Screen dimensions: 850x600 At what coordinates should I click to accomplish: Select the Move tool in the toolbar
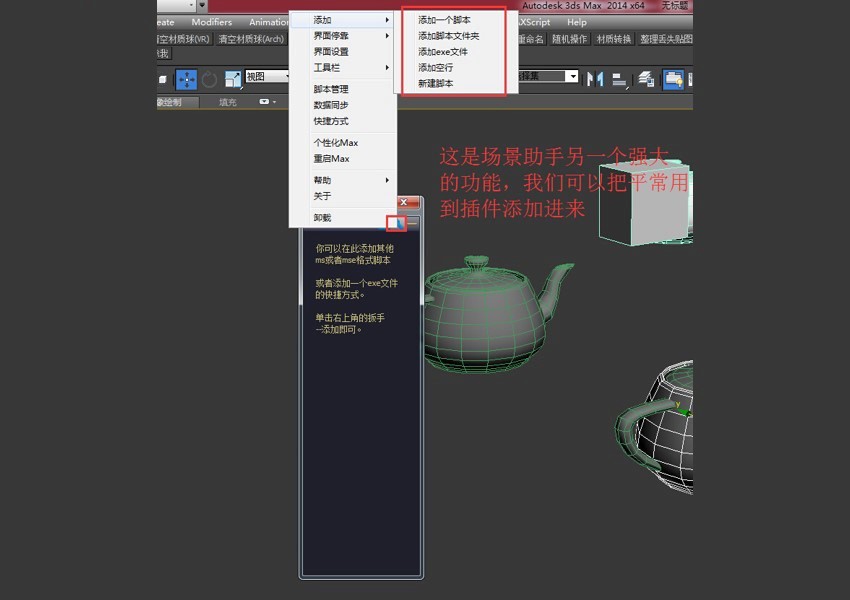(185, 78)
